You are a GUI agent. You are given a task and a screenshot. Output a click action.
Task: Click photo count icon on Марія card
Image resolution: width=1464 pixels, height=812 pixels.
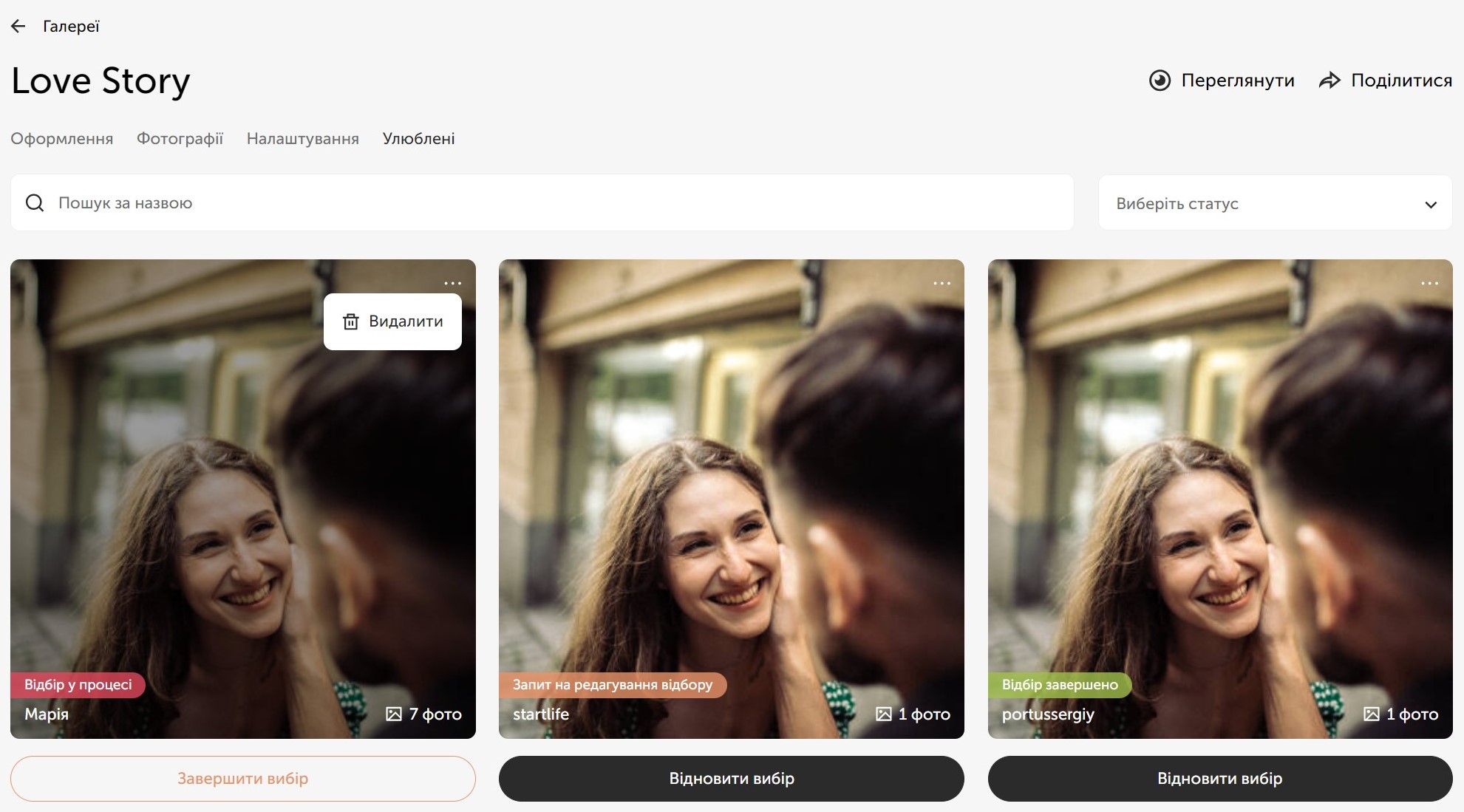pos(394,714)
